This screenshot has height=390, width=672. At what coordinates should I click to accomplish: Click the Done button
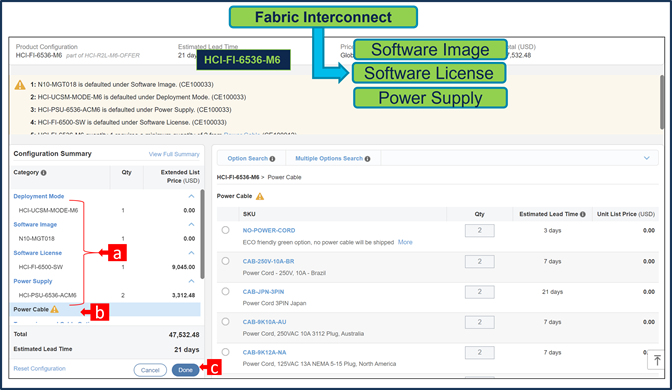(x=186, y=370)
